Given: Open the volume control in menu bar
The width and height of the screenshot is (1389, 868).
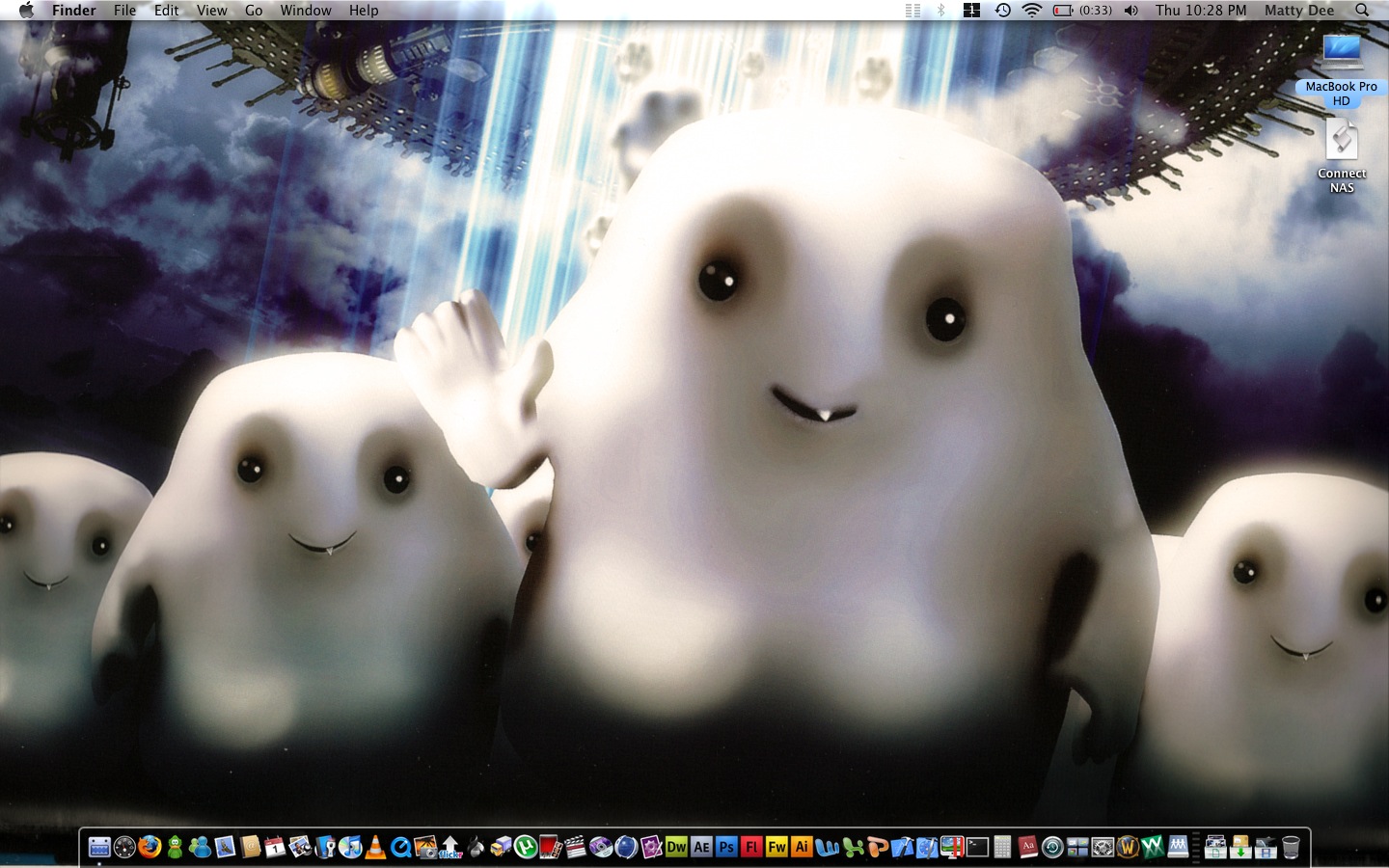Looking at the screenshot, I should [1131, 10].
